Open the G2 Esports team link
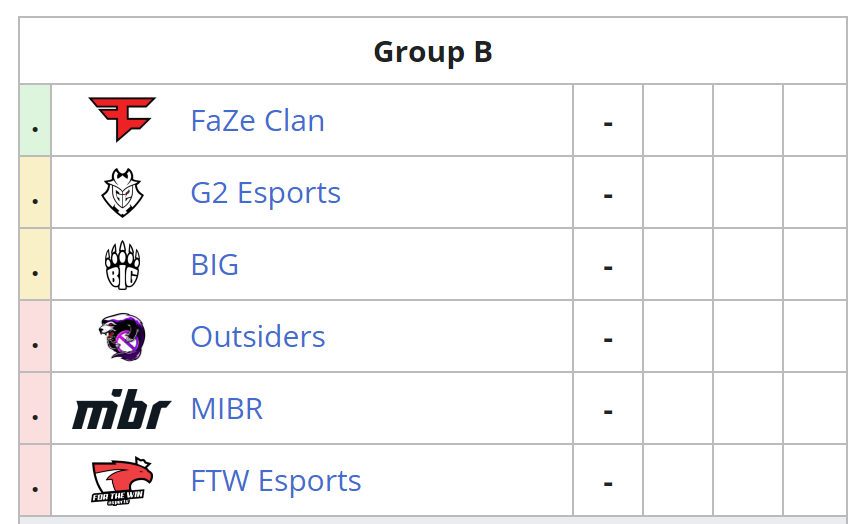This screenshot has width=864, height=524. click(x=266, y=193)
